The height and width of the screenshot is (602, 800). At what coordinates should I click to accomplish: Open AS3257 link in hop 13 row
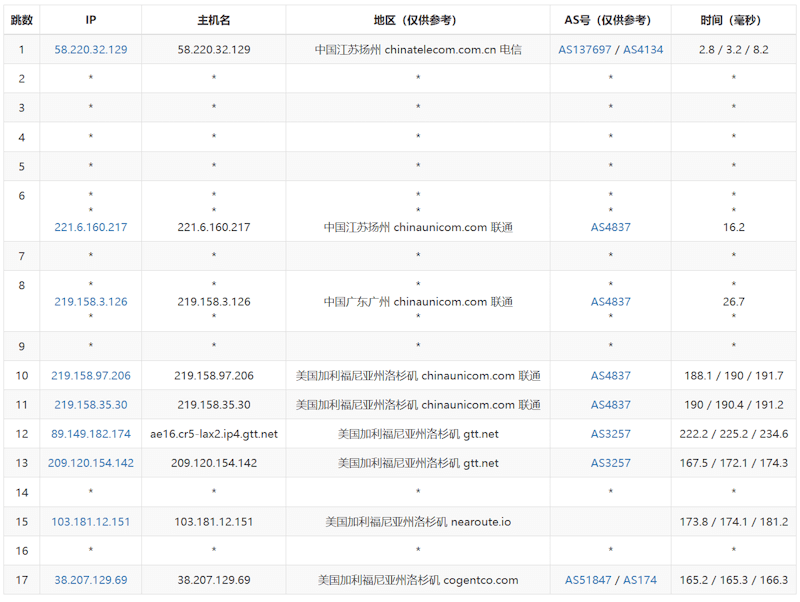(x=611, y=463)
